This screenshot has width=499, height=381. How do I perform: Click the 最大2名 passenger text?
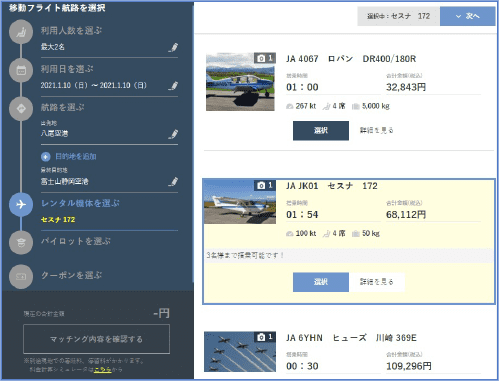click(53, 47)
